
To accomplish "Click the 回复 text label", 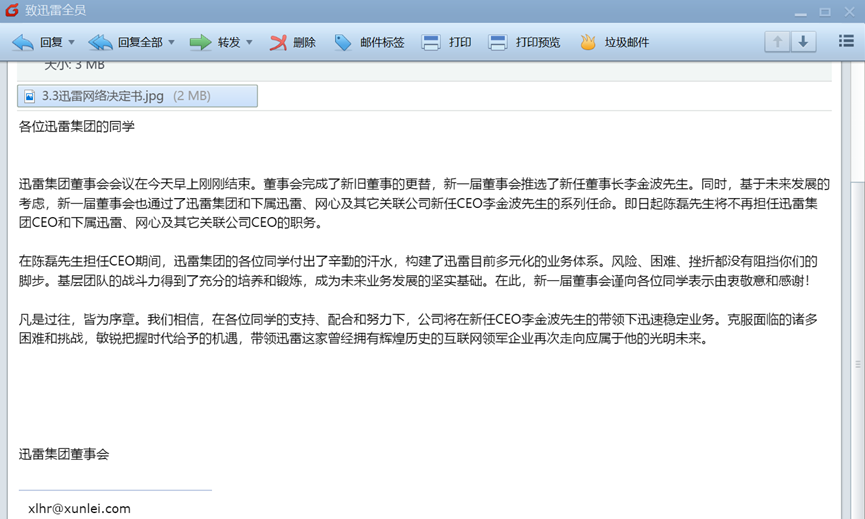I will pos(51,42).
